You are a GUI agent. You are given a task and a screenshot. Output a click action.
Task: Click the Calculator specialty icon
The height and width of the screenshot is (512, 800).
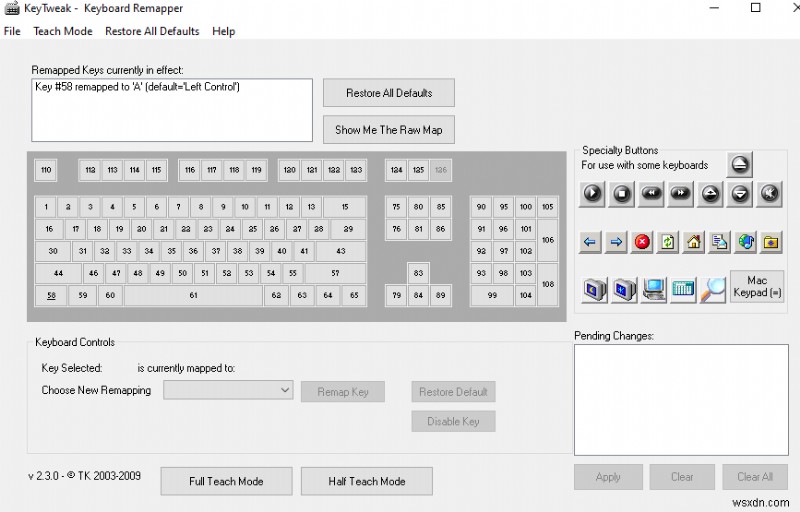coord(684,290)
